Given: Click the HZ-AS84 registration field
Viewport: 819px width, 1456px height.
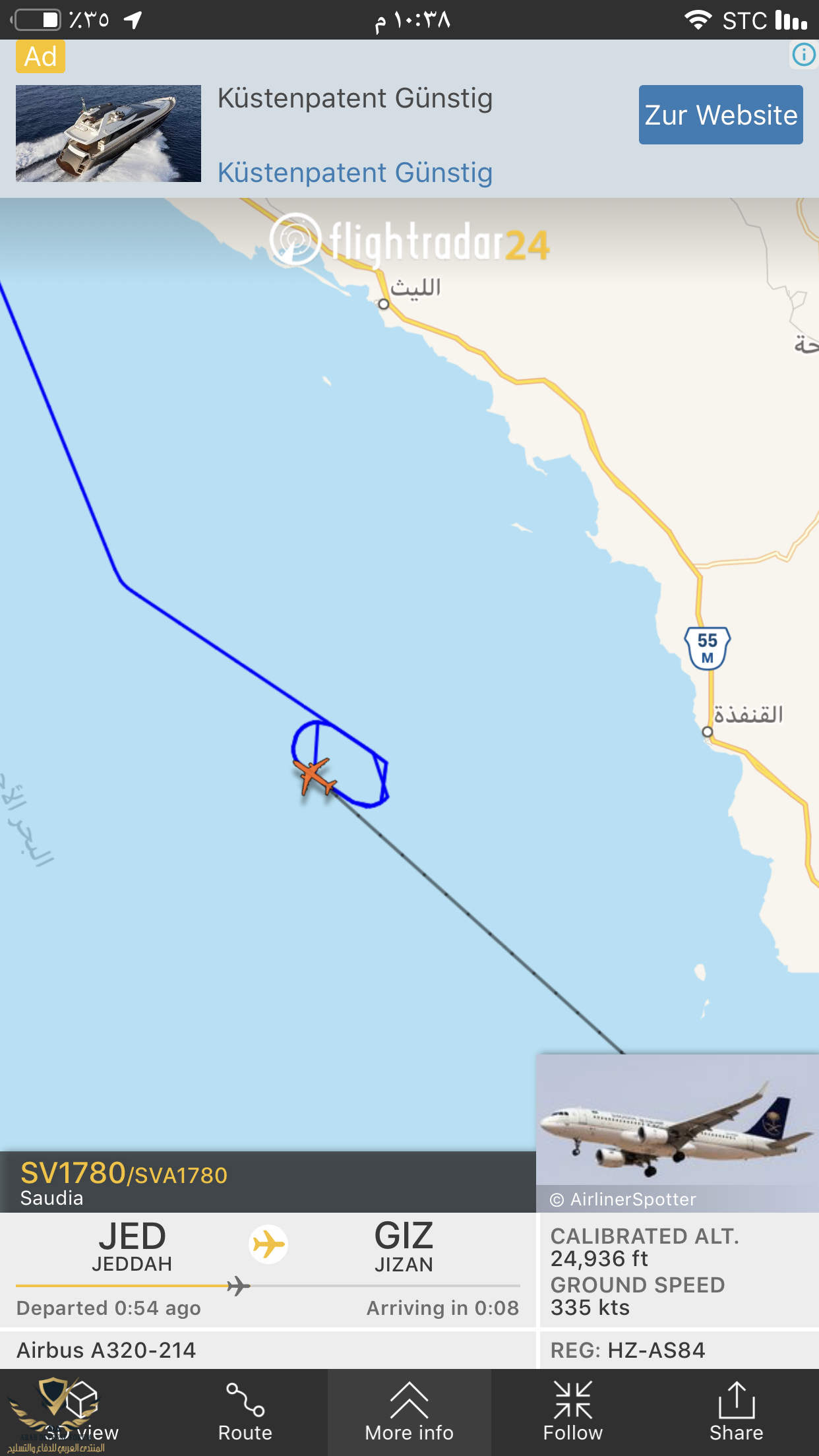Looking at the screenshot, I should (628, 1350).
